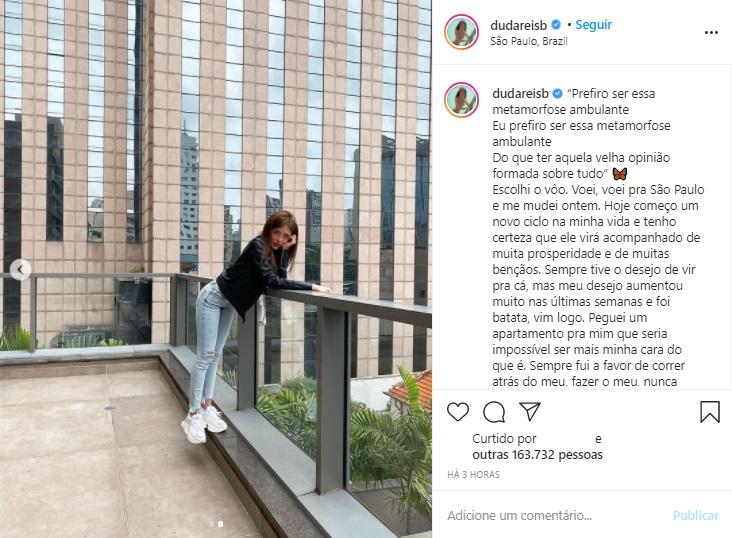The height and width of the screenshot is (538, 732).
Task: Open dudareisb profile picture in header
Action: click(x=461, y=32)
